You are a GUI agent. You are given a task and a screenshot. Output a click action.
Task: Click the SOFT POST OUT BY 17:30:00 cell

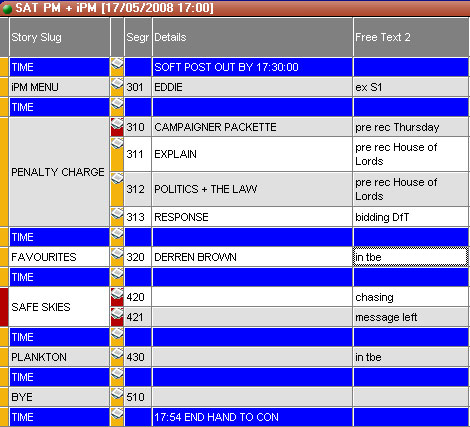click(x=252, y=67)
